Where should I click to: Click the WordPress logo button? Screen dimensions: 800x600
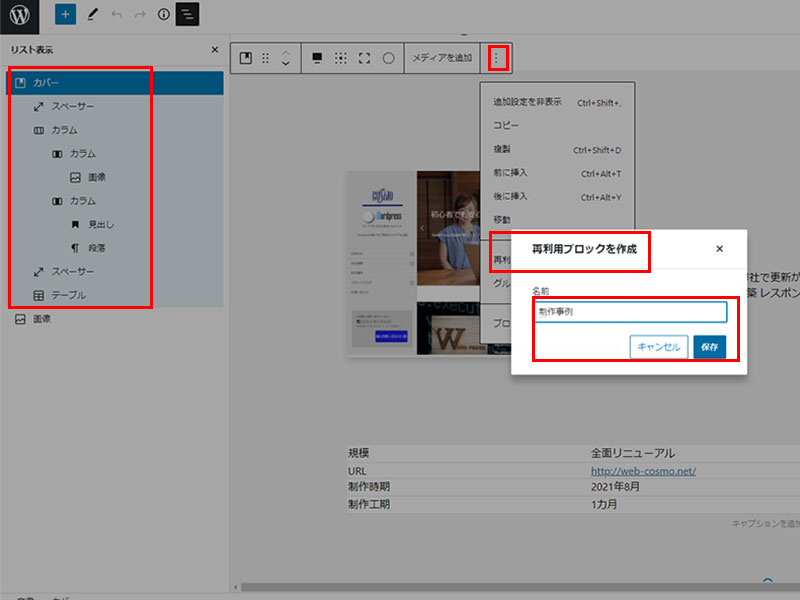click(x=20, y=15)
